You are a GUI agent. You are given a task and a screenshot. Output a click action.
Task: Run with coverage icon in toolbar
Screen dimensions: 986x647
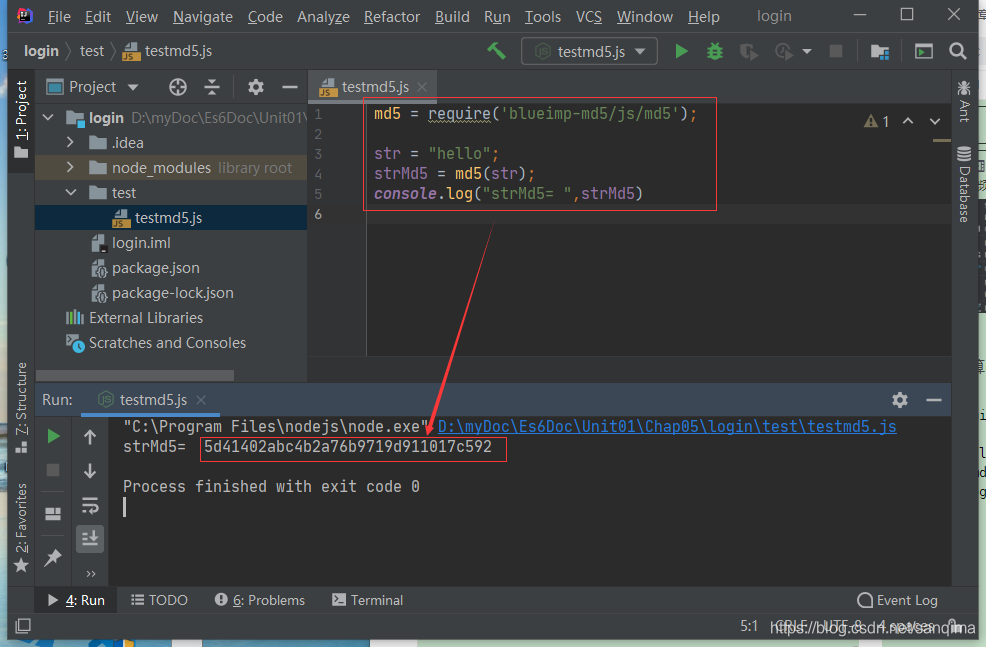pyautogui.click(x=748, y=52)
